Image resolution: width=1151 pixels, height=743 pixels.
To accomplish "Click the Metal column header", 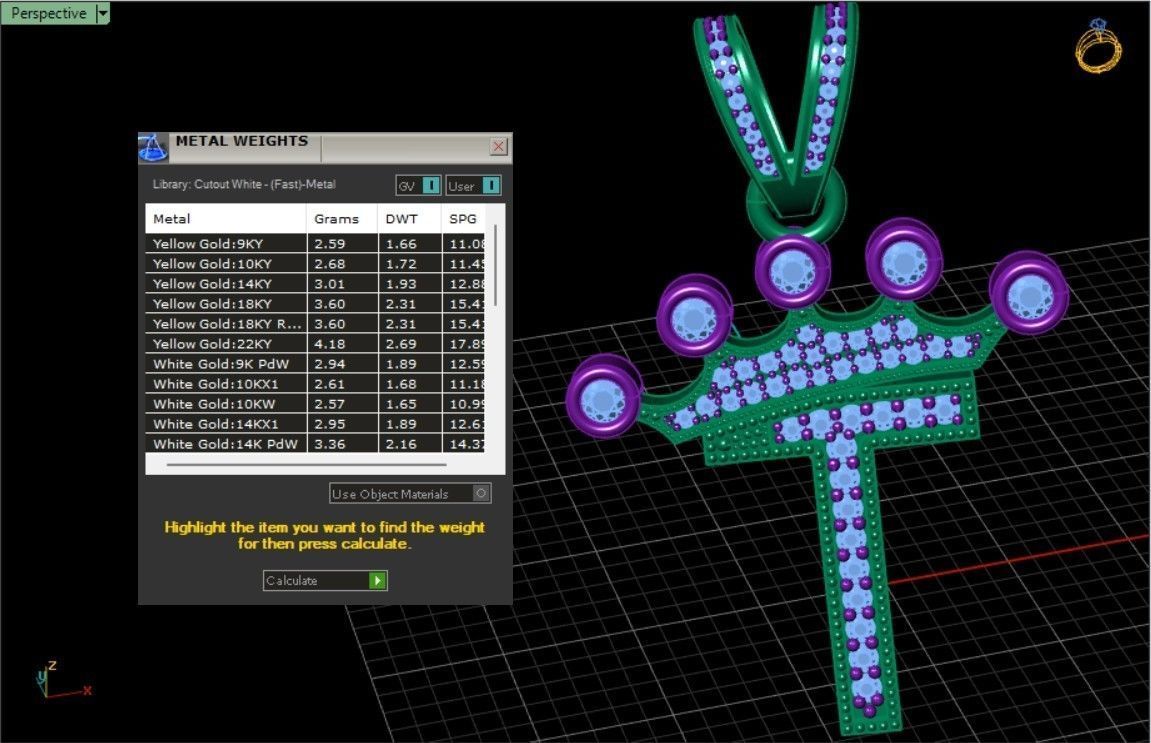I will pyautogui.click(x=225, y=219).
